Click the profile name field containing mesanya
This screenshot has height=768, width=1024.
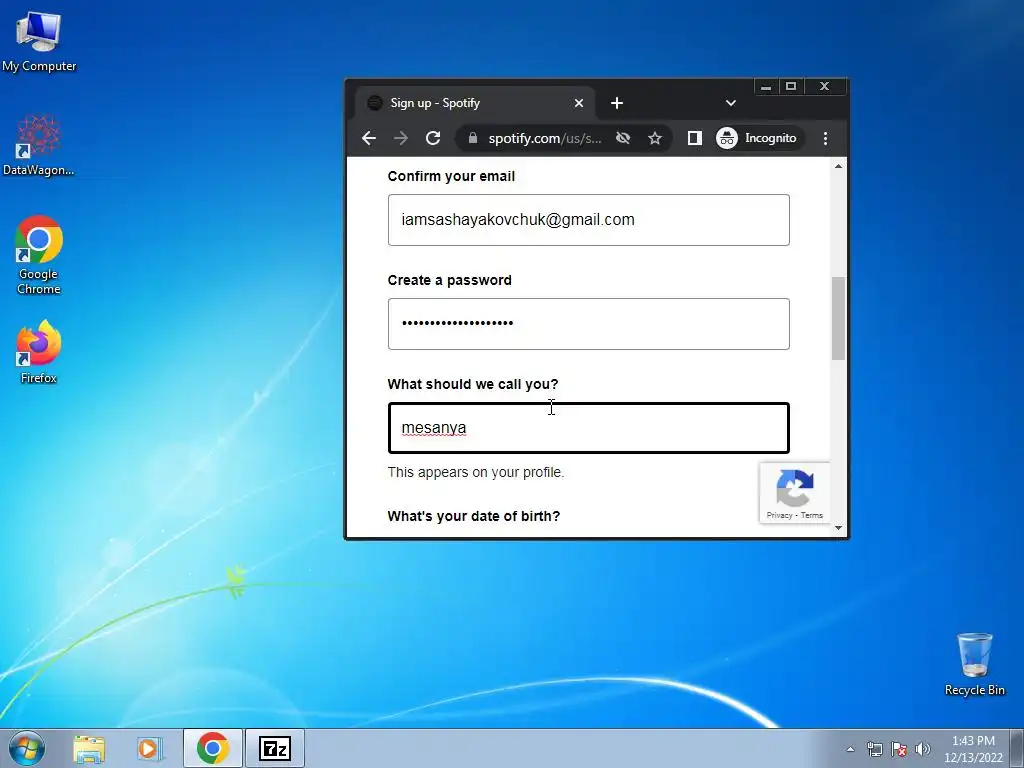[x=588, y=428]
